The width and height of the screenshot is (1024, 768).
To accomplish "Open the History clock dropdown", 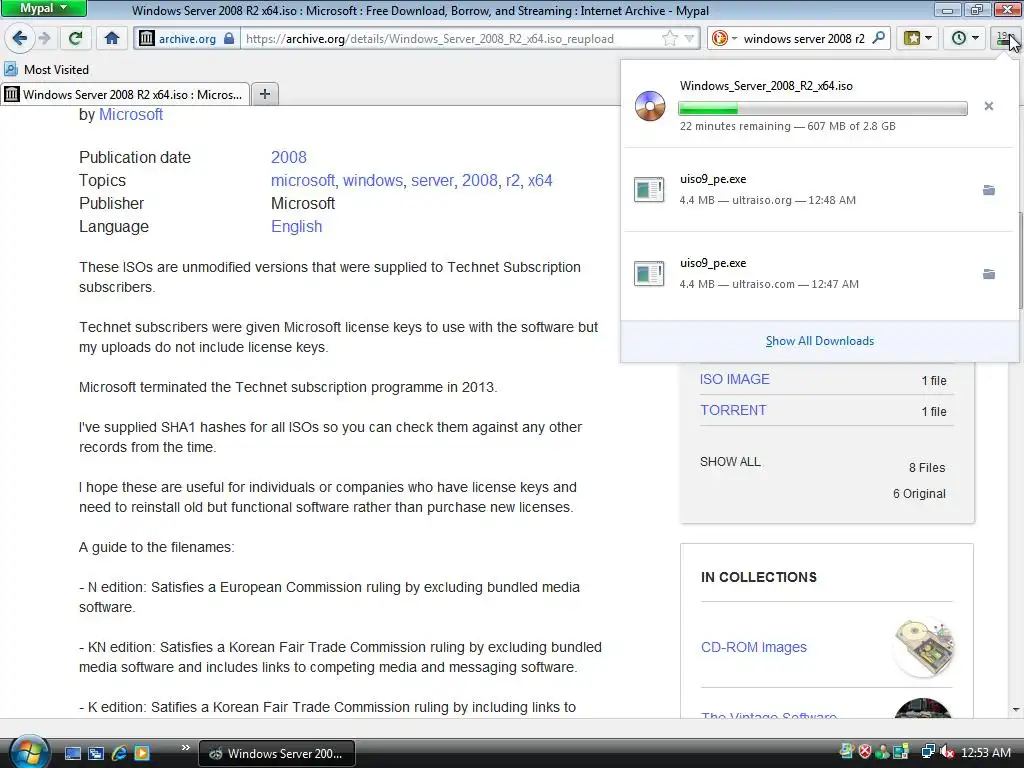I will (965, 39).
